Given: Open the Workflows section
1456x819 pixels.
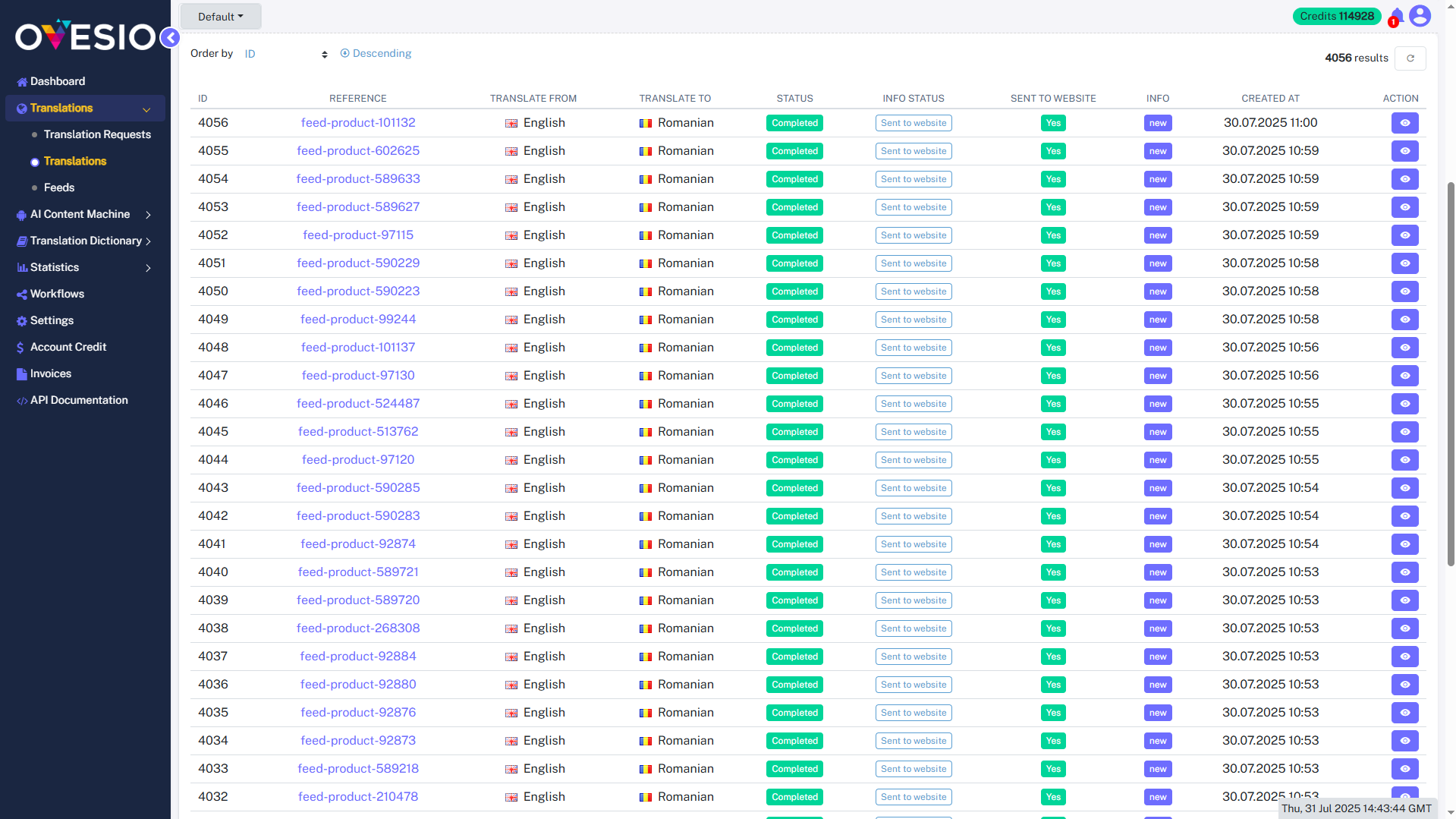Looking at the screenshot, I should tap(57, 294).
